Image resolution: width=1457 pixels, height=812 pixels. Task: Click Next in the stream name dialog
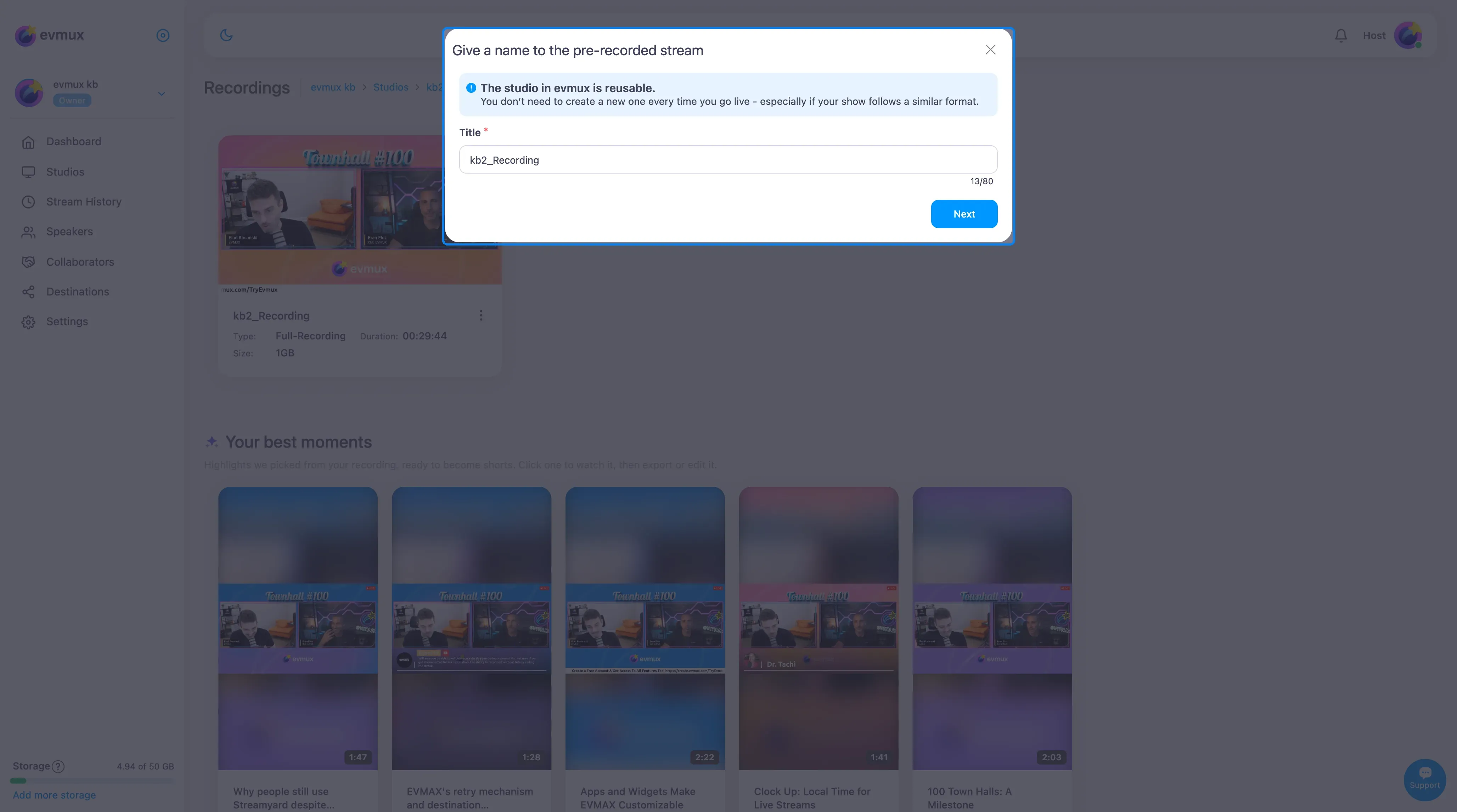[x=964, y=214]
